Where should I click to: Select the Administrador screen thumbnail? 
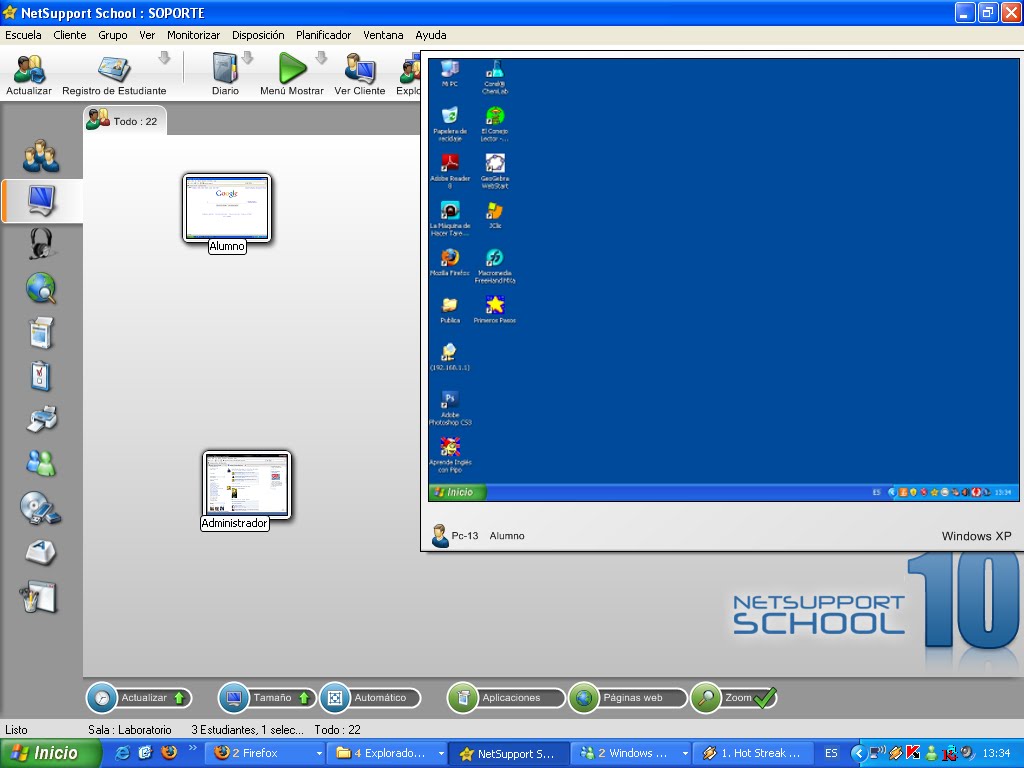[247, 484]
